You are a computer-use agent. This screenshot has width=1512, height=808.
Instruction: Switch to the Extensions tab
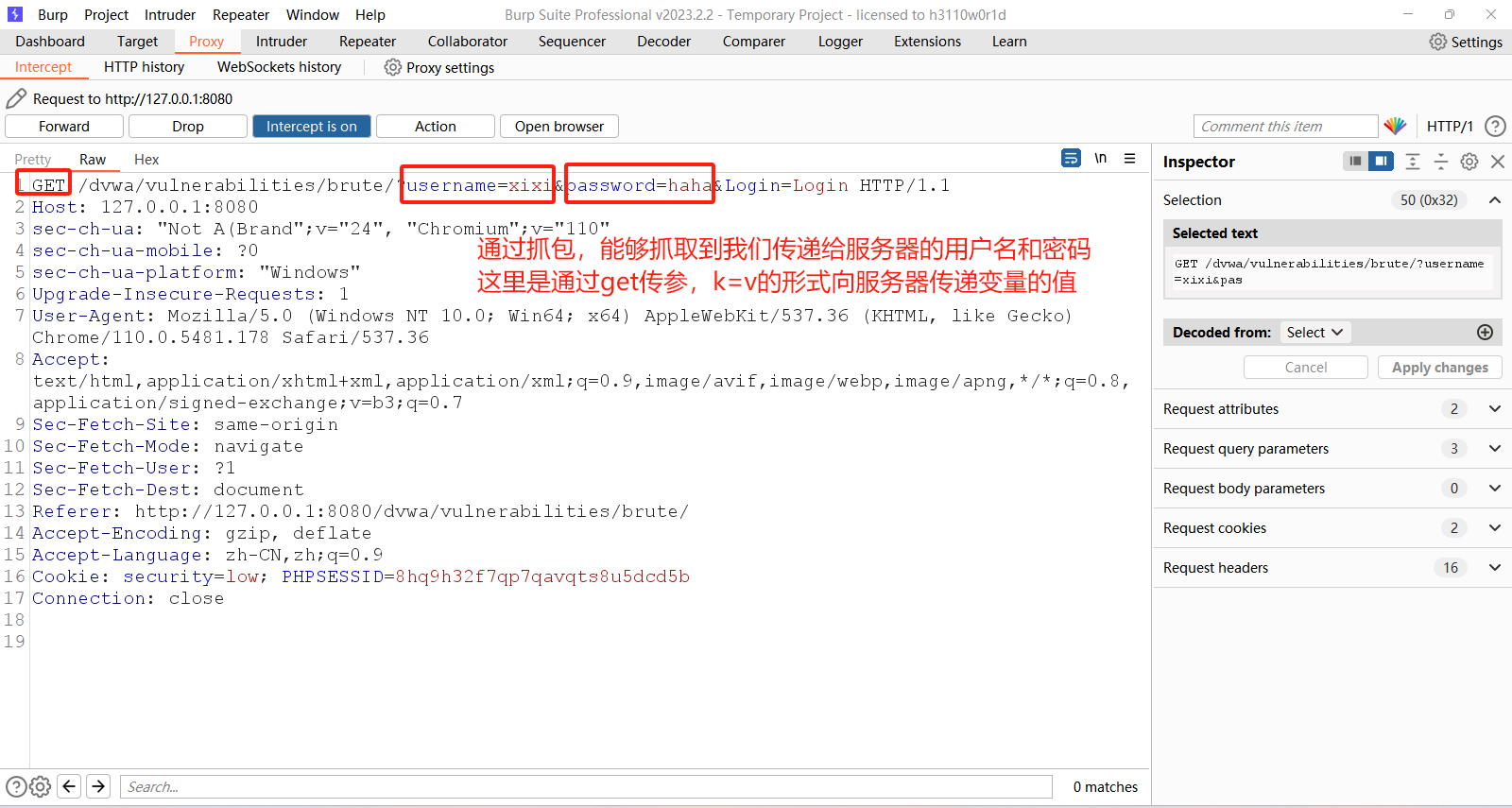[928, 42]
